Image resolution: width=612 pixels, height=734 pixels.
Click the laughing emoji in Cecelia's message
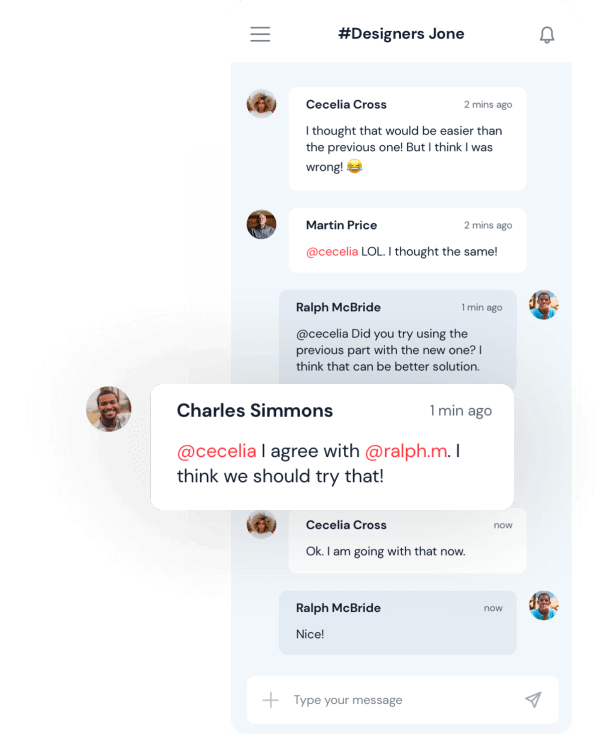354,166
